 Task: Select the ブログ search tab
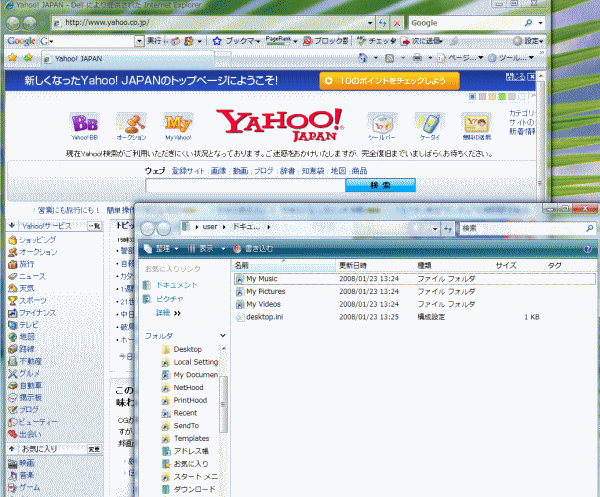[264, 171]
